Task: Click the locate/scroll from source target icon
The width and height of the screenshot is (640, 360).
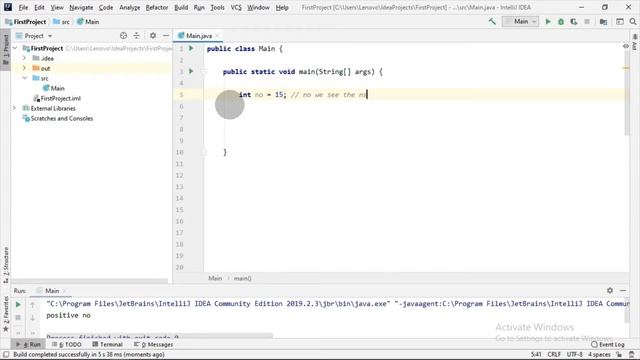Action: [123, 36]
